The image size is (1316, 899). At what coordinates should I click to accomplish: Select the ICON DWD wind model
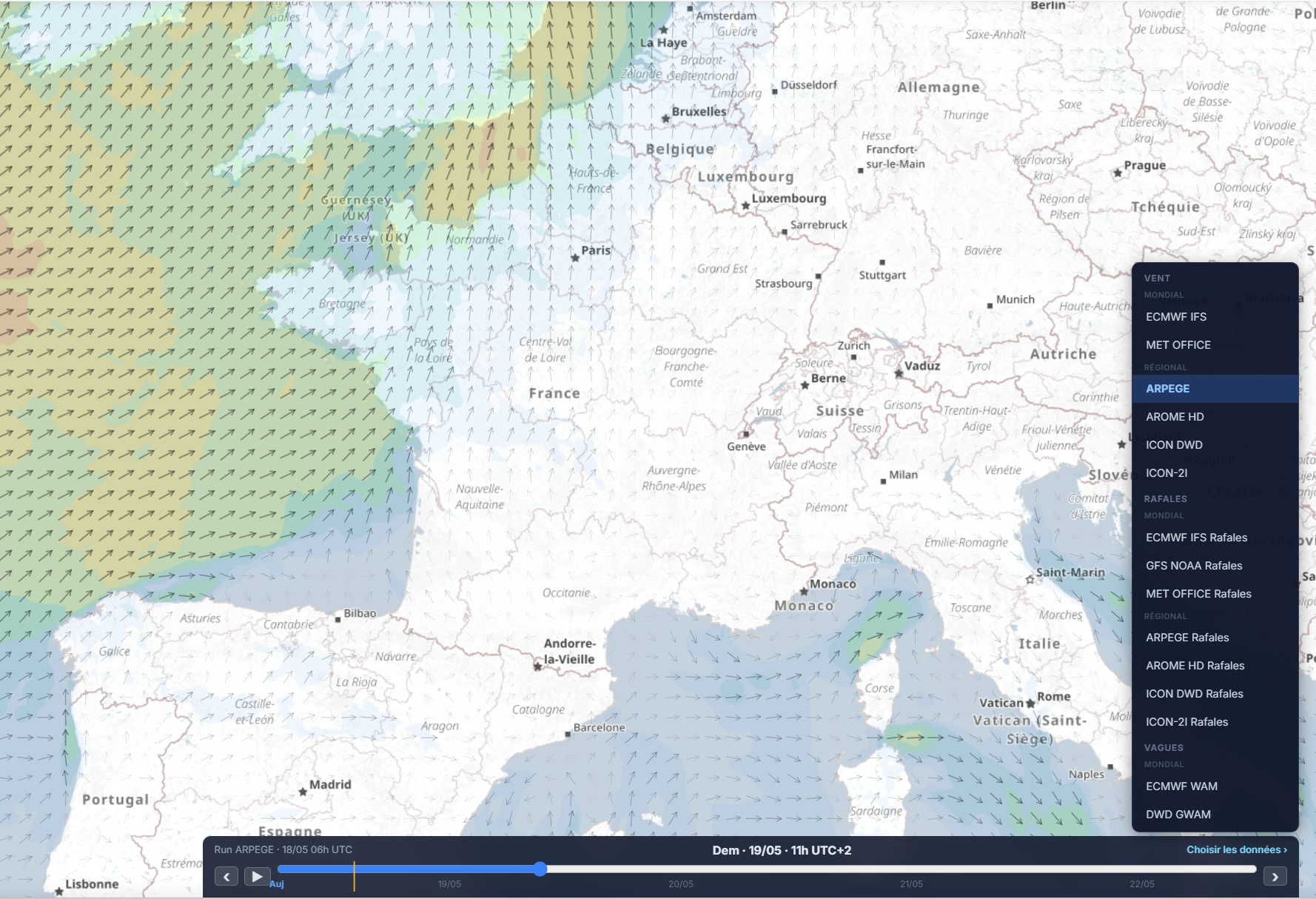[x=1215, y=445]
